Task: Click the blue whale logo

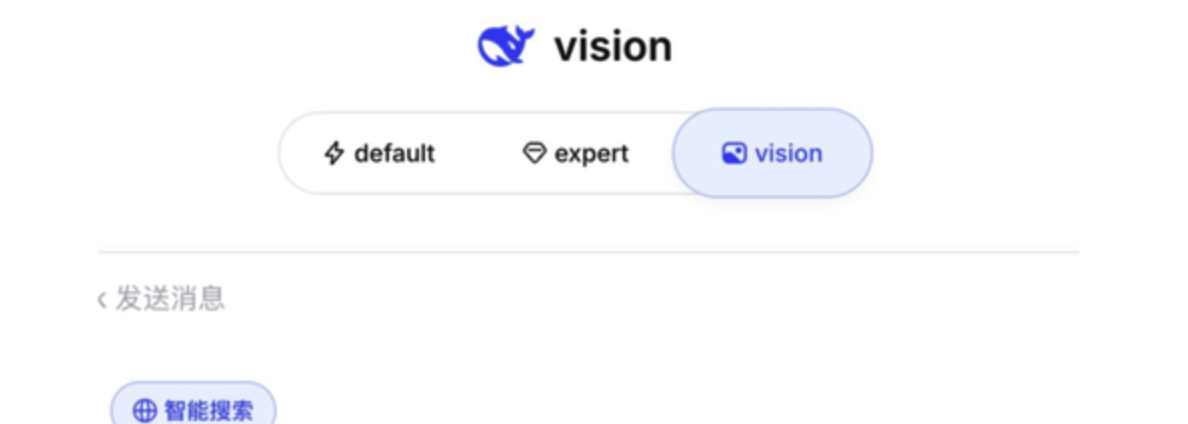Action: point(505,46)
